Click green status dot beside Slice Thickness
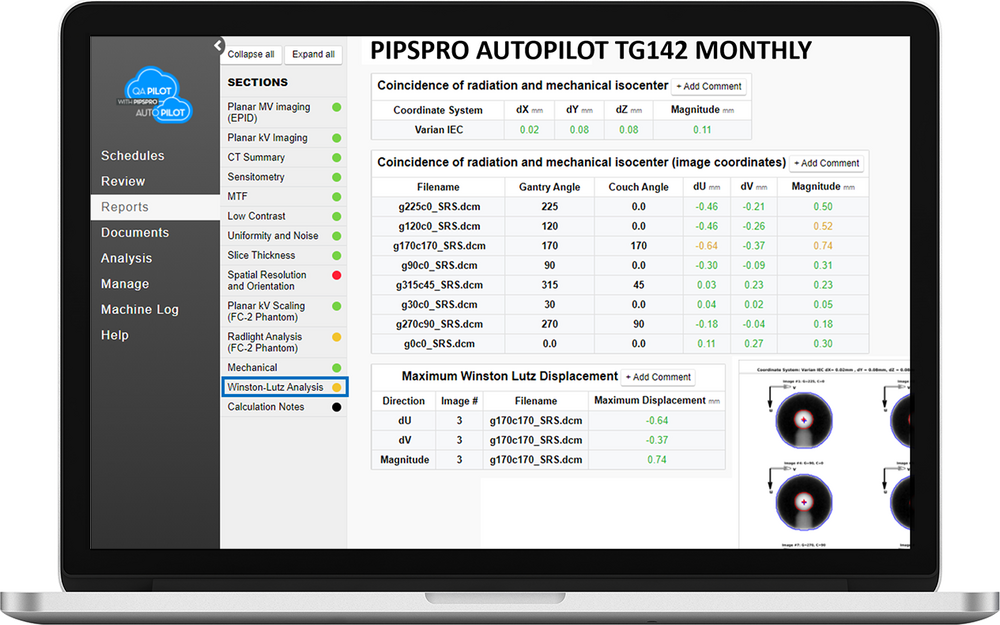 click(337, 256)
